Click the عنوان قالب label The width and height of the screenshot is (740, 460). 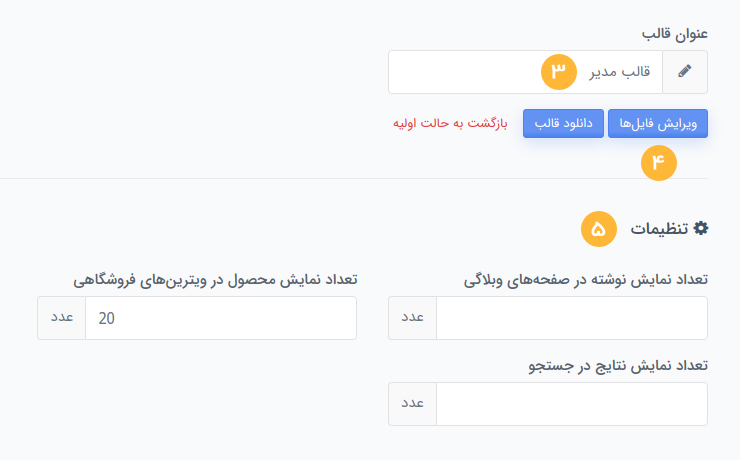pyautogui.click(x=675, y=34)
